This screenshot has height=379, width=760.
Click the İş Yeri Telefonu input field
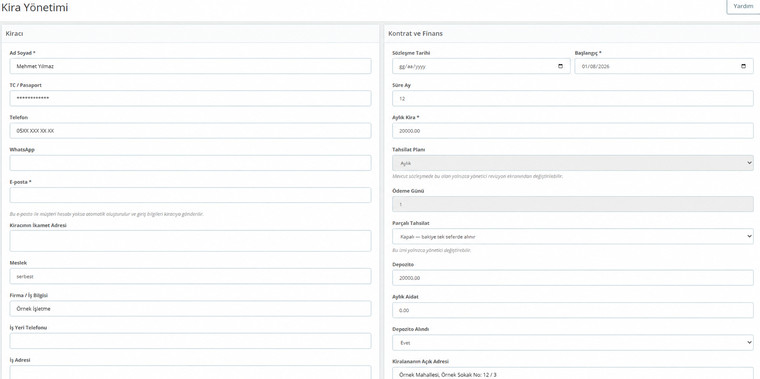tap(190, 341)
